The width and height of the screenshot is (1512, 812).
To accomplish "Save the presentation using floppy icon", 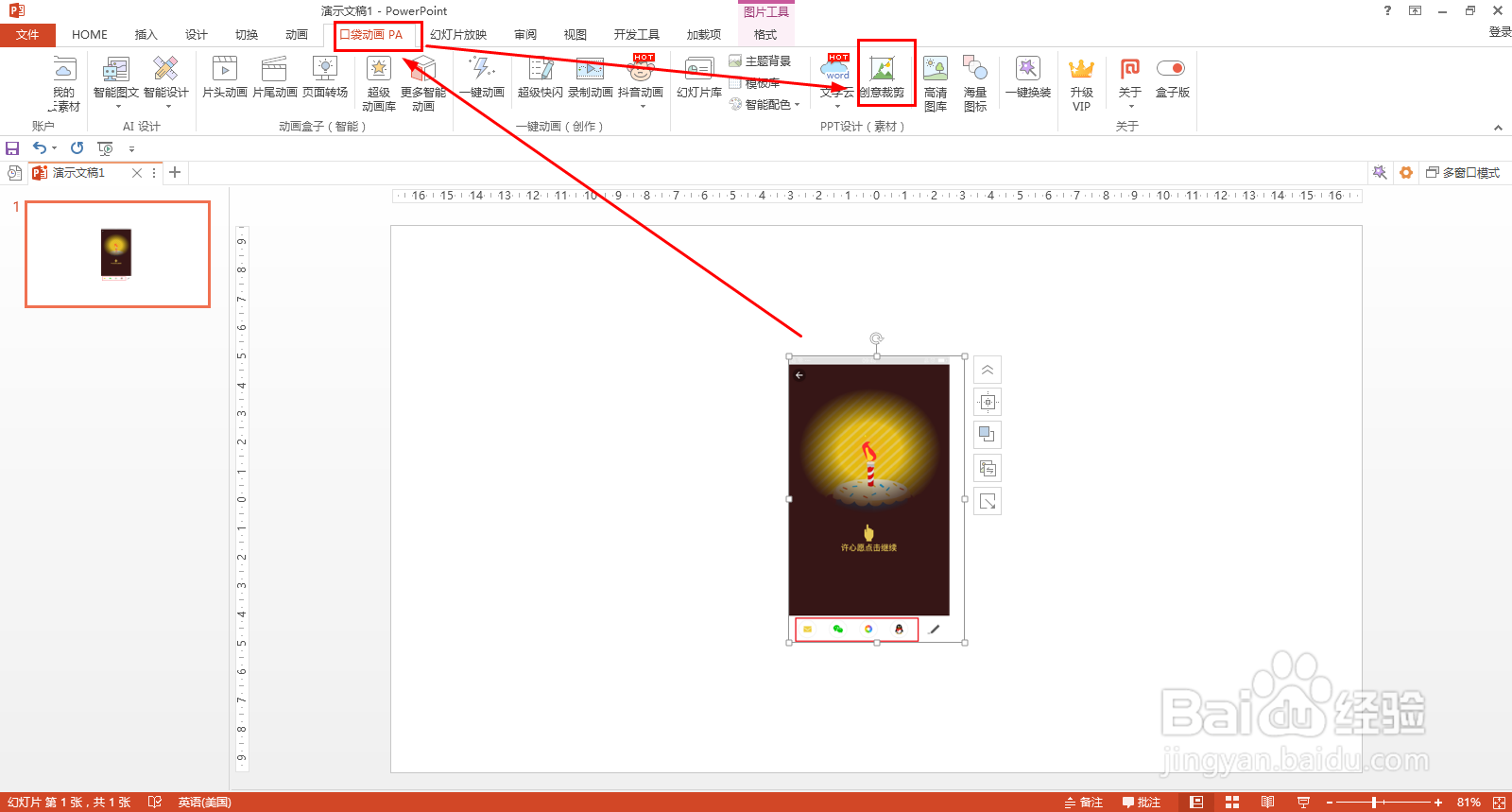I will tap(12, 148).
